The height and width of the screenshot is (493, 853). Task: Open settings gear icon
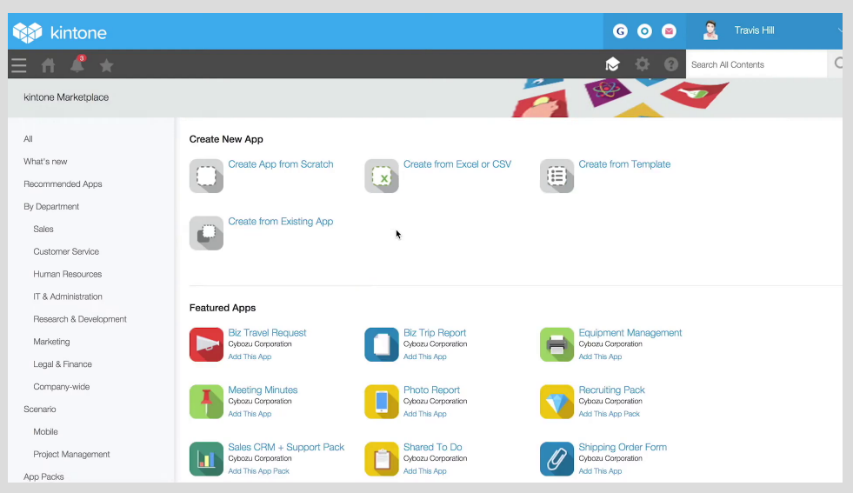pyautogui.click(x=642, y=64)
